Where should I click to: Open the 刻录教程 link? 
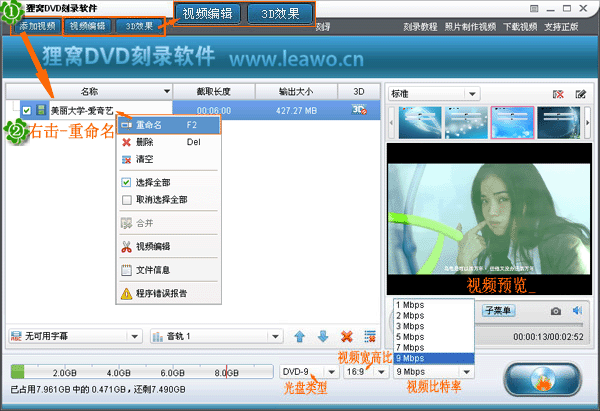[x=420, y=27]
